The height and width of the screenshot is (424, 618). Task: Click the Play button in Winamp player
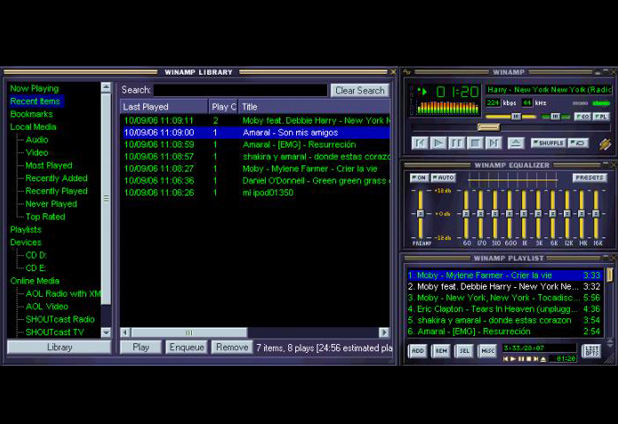[x=439, y=143]
